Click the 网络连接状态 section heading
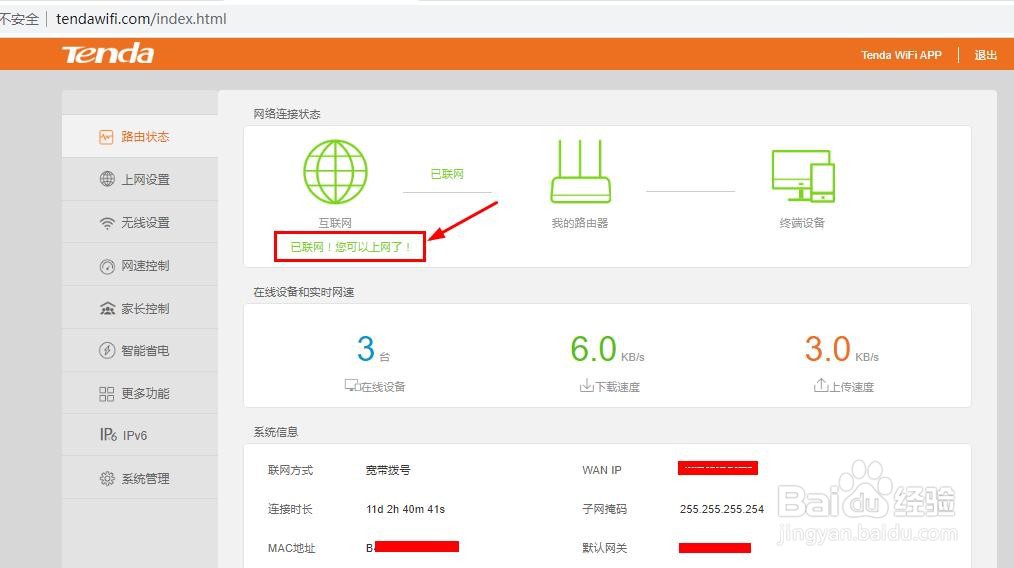The width and height of the screenshot is (1014, 568). [x=287, y=114]
